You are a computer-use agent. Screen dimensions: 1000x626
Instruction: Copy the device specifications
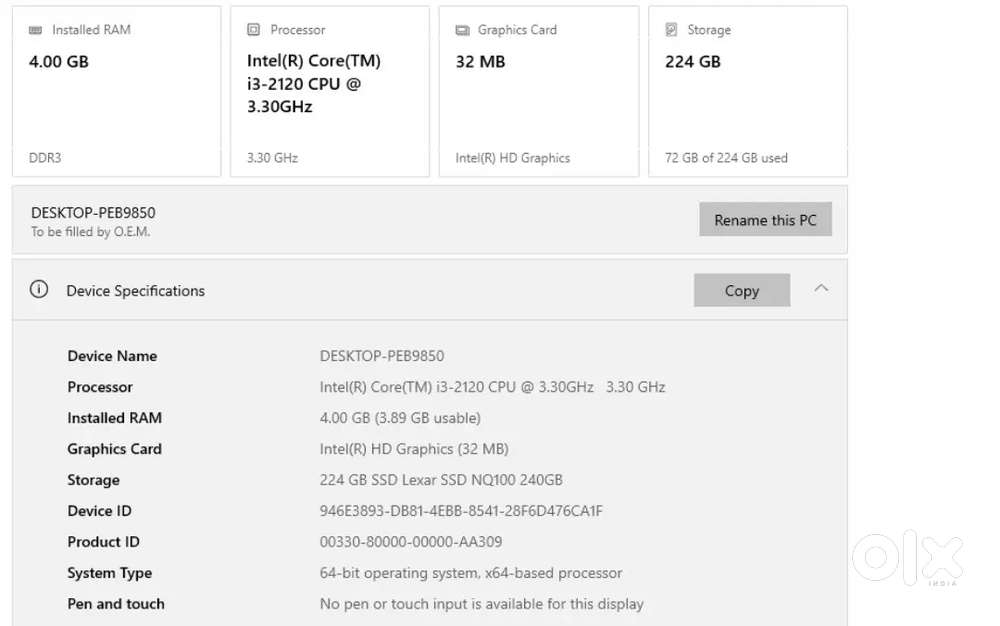[742, 290]
